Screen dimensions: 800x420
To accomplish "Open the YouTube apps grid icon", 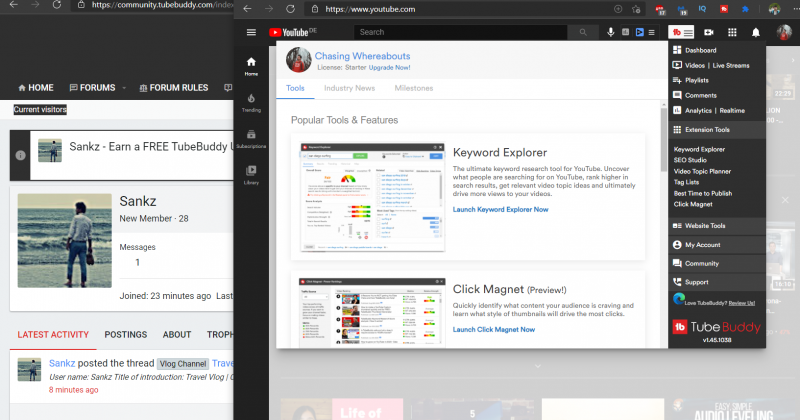I will (732, 32).
